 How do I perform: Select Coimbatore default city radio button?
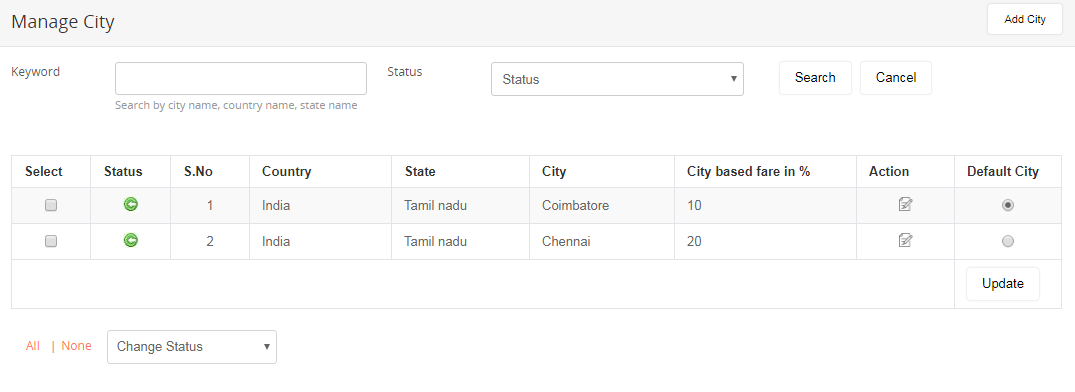(x=1007, y=205)
